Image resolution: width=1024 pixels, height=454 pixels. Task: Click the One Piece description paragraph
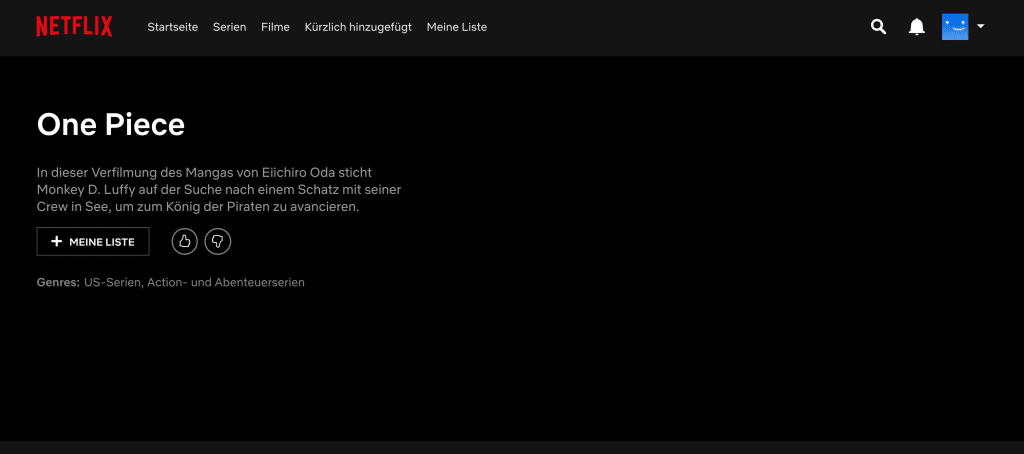(218, 190)
